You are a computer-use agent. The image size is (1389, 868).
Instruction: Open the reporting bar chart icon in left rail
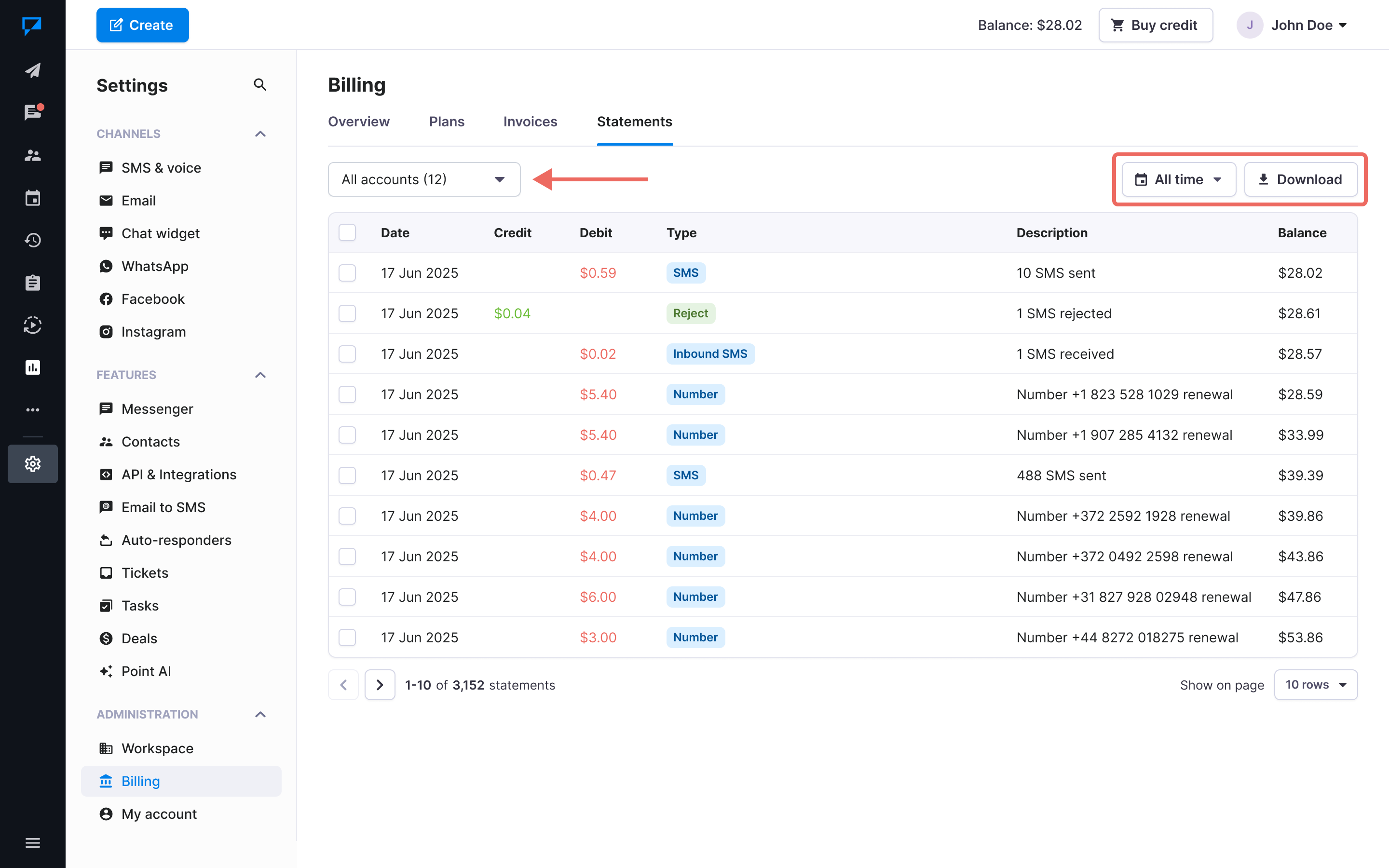pyautogui.click(x=33, y=367)
